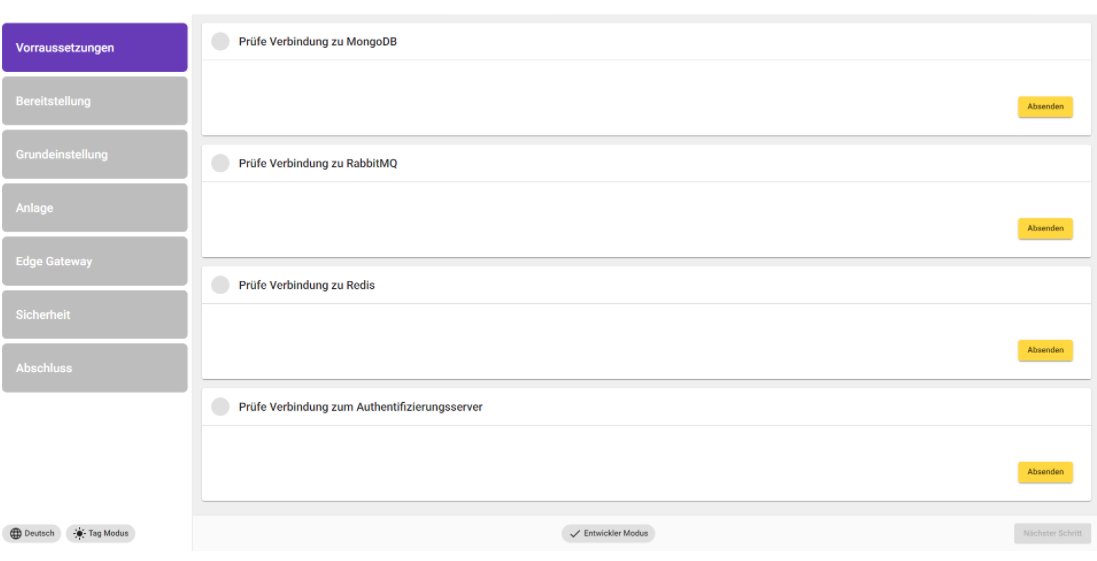Switch to the Anlage step
The width and height of the screenshot is (1097, 561).
click(95, 208)
